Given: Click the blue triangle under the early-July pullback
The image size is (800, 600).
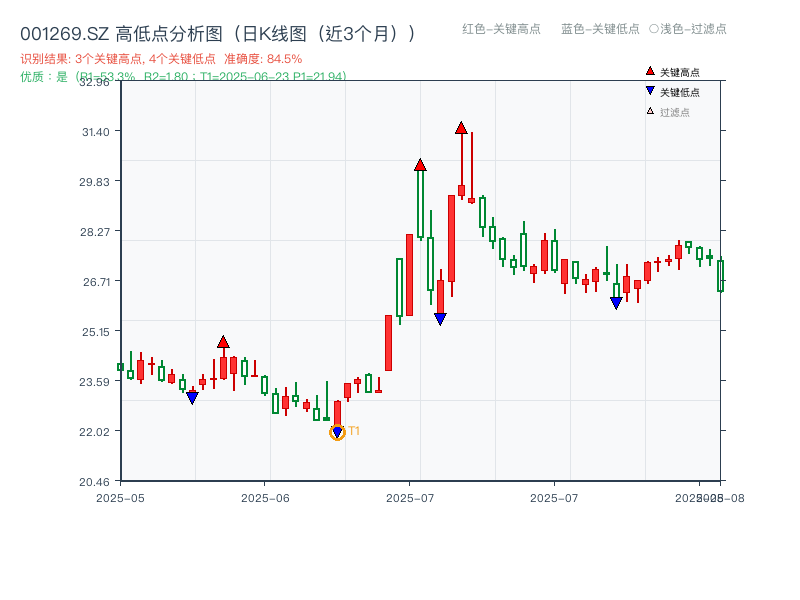Looking at the screenshot, I should [440, 316].
